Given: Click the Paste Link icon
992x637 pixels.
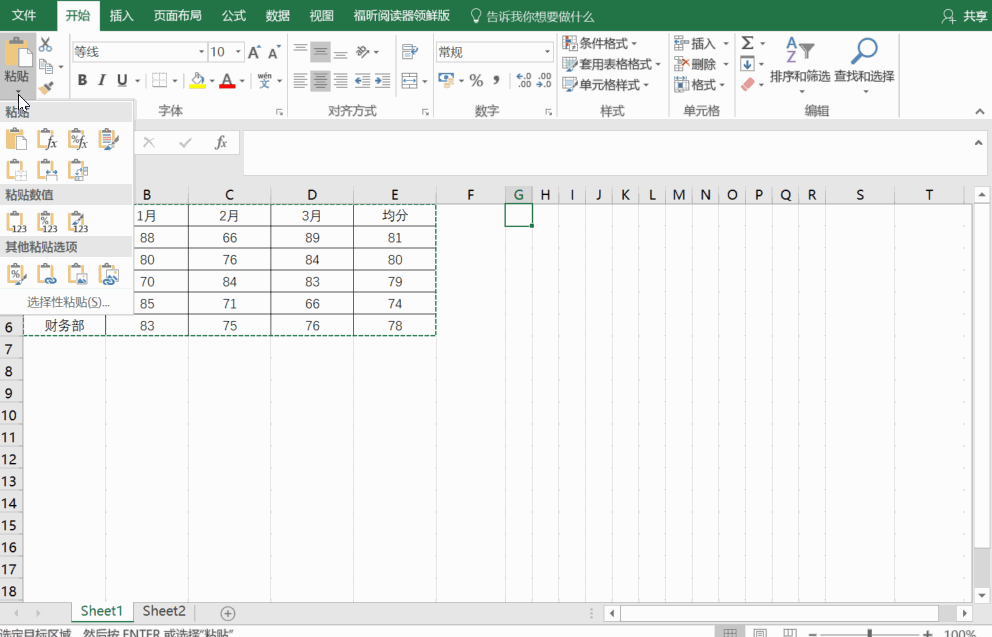Looking at the screenshot, I should point(47,273).
